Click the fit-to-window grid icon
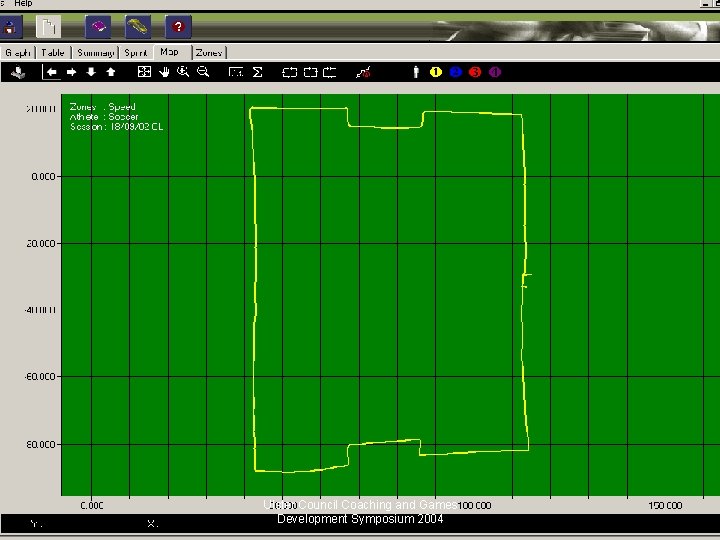Image resolution: width=720 pixels, height=540 pixels. 144,72
